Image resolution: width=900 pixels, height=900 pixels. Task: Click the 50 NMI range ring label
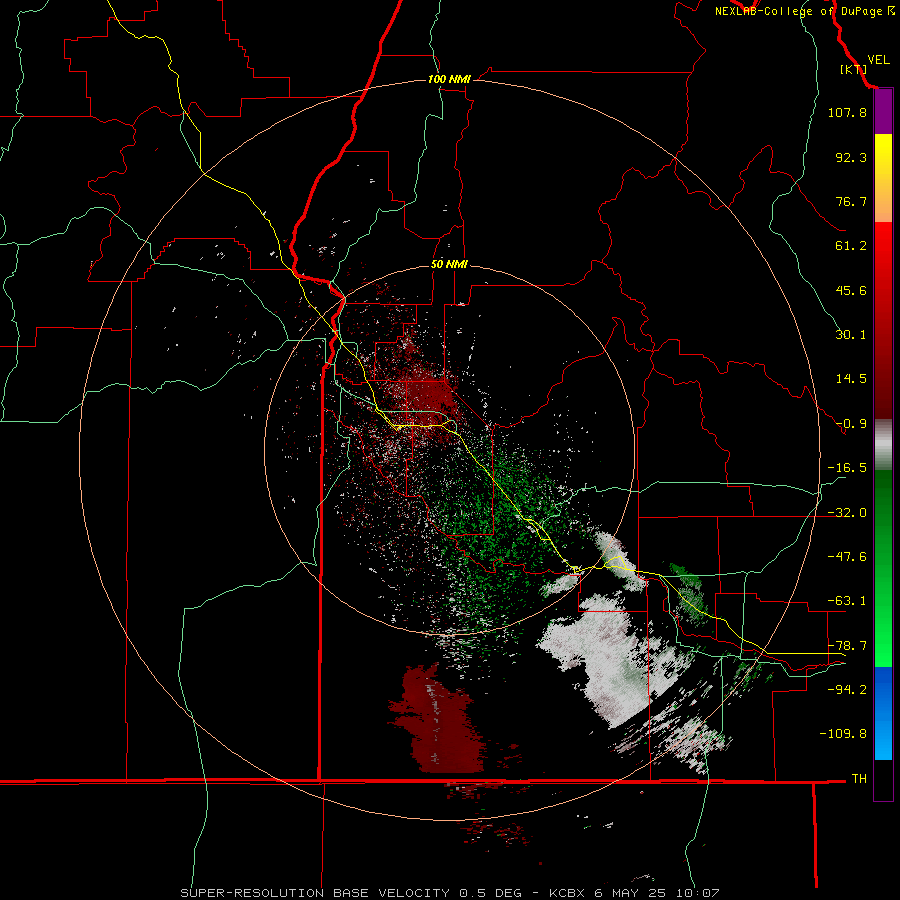click(449, 264)
